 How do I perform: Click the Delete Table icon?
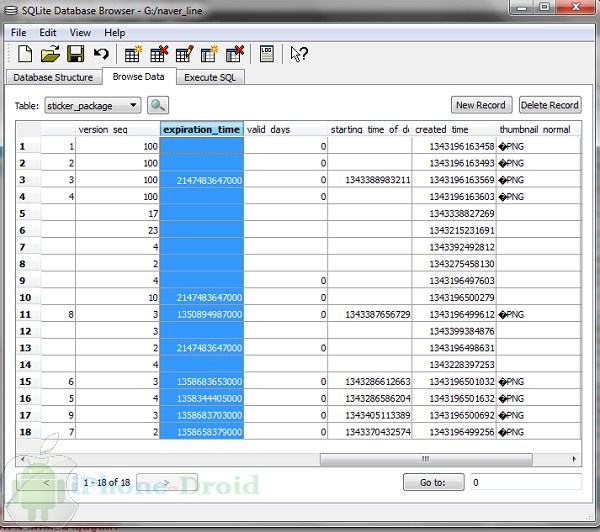coord(159,54)
